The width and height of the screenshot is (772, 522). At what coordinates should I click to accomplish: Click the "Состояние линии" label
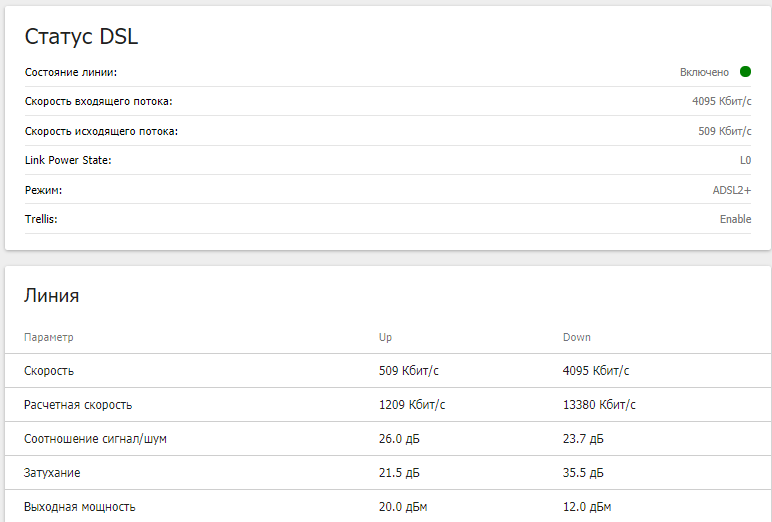pos(71,72)
